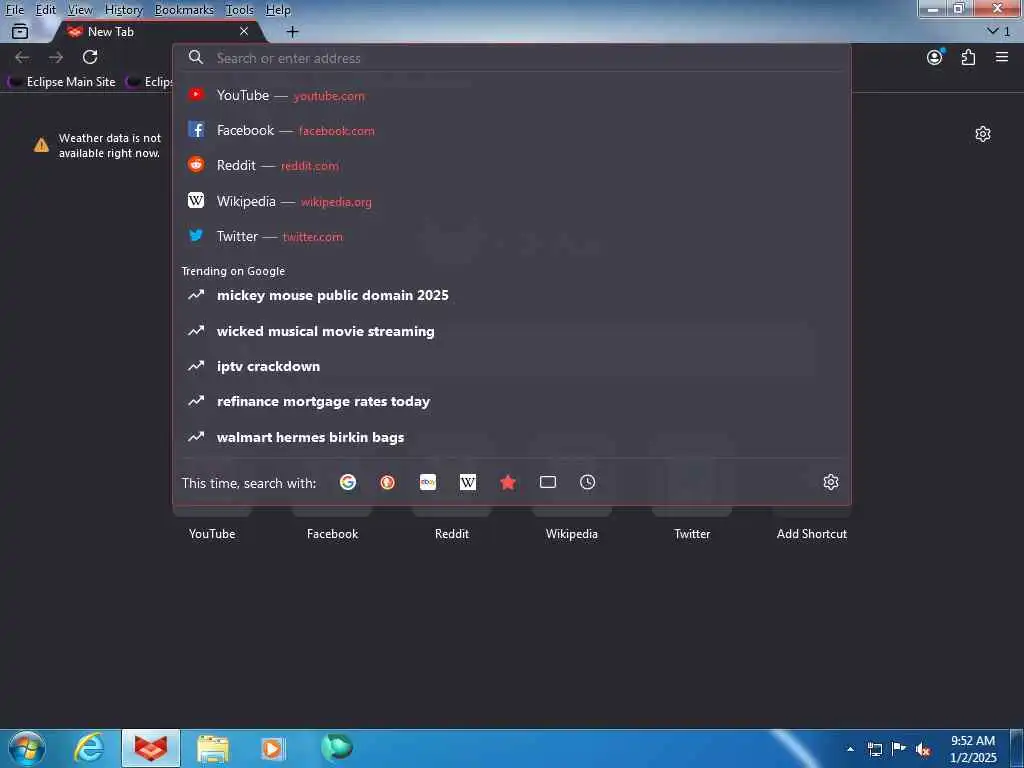Close the New Tab tab

tap(244, 31)
